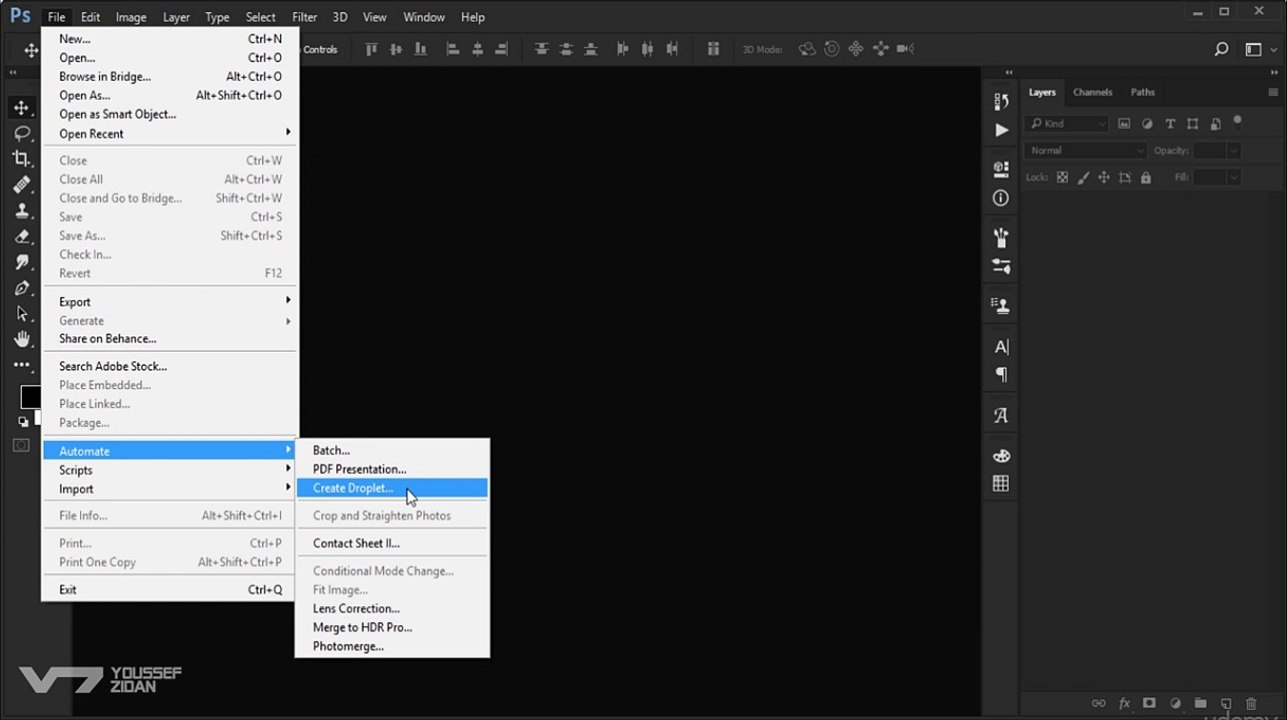This screenshot has height=720, width=1287.
Task: Click the Opacity input field
Action: 1209,151
